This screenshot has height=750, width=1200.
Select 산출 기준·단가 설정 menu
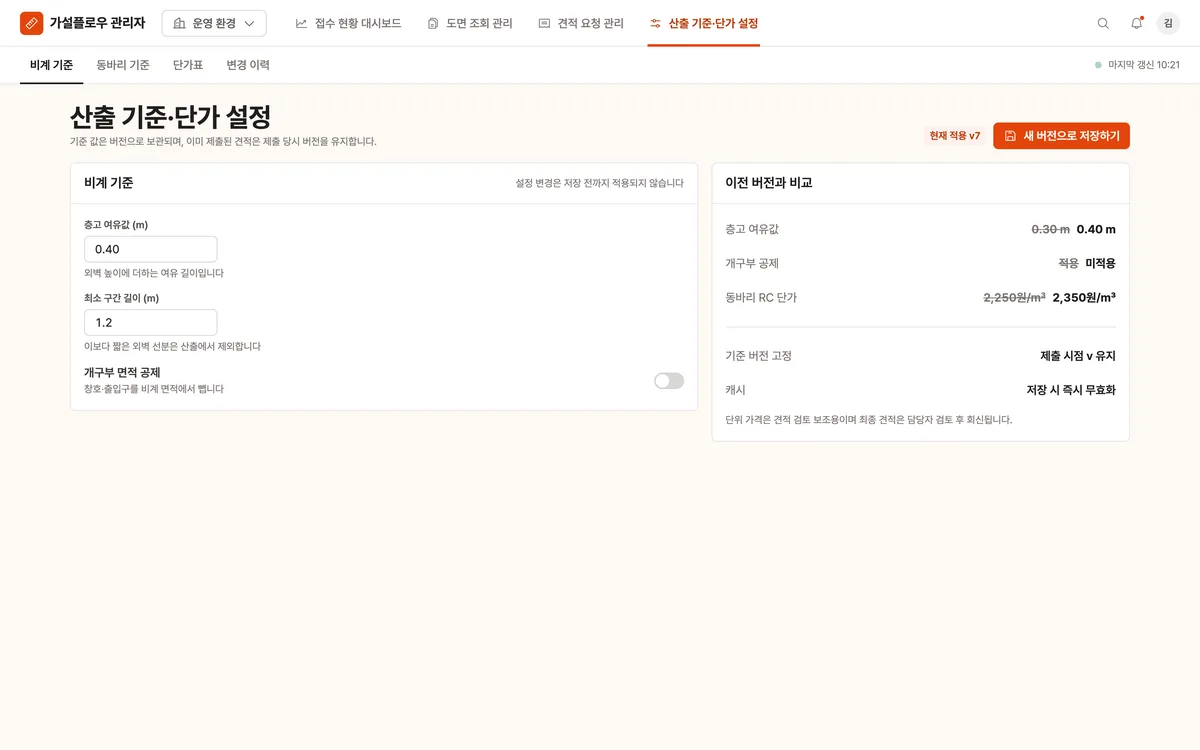point(703,23)
